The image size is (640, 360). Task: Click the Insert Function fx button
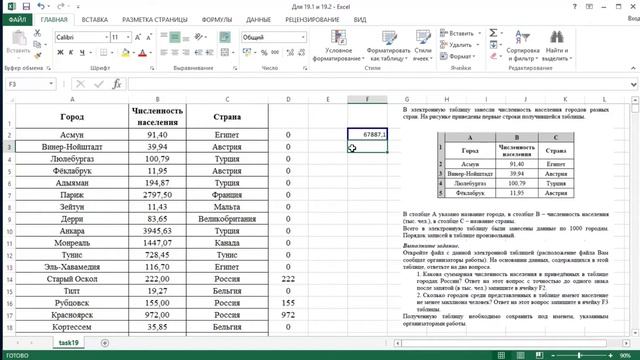tap(117, 84)
